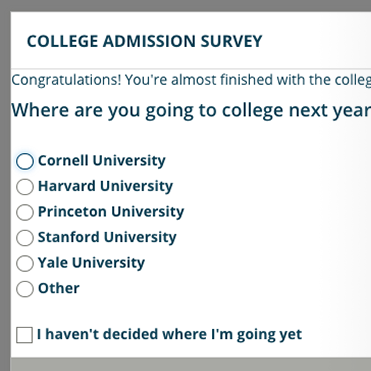Click the gray footer bar below the survey form
Screen dimensions: 371x371
[x=191, y=364]
